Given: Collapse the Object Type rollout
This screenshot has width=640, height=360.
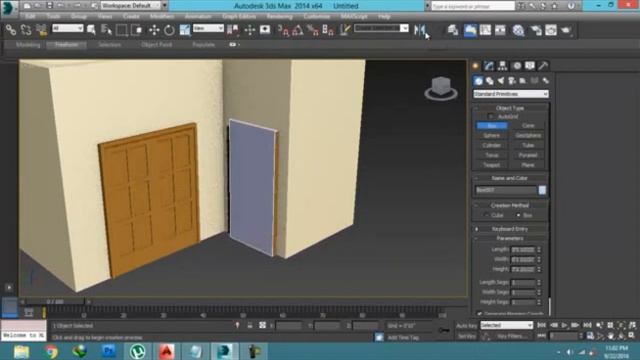Looking at the screenshot, I should coord(510,108).
